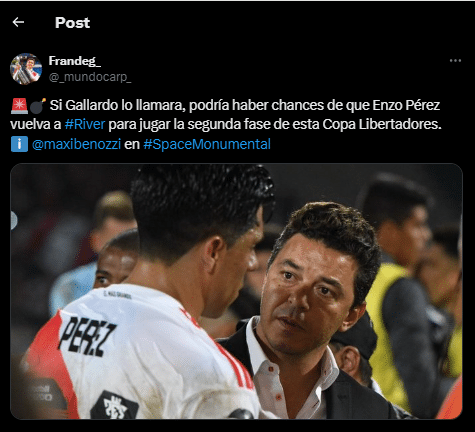Open the #SpaceMonumental hashtag

[207, 144]
